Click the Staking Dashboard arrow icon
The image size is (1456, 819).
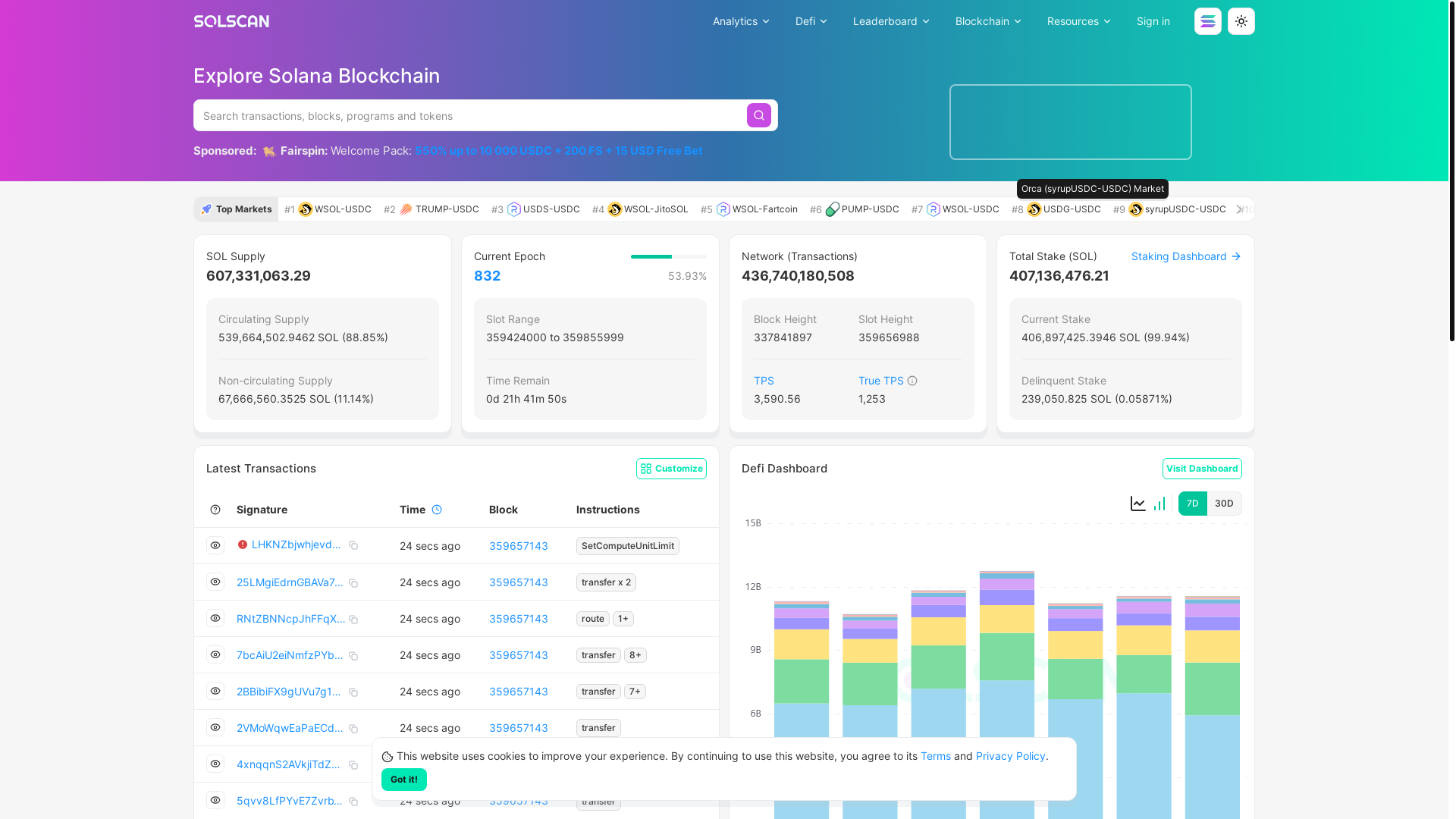coord(1236,256)
